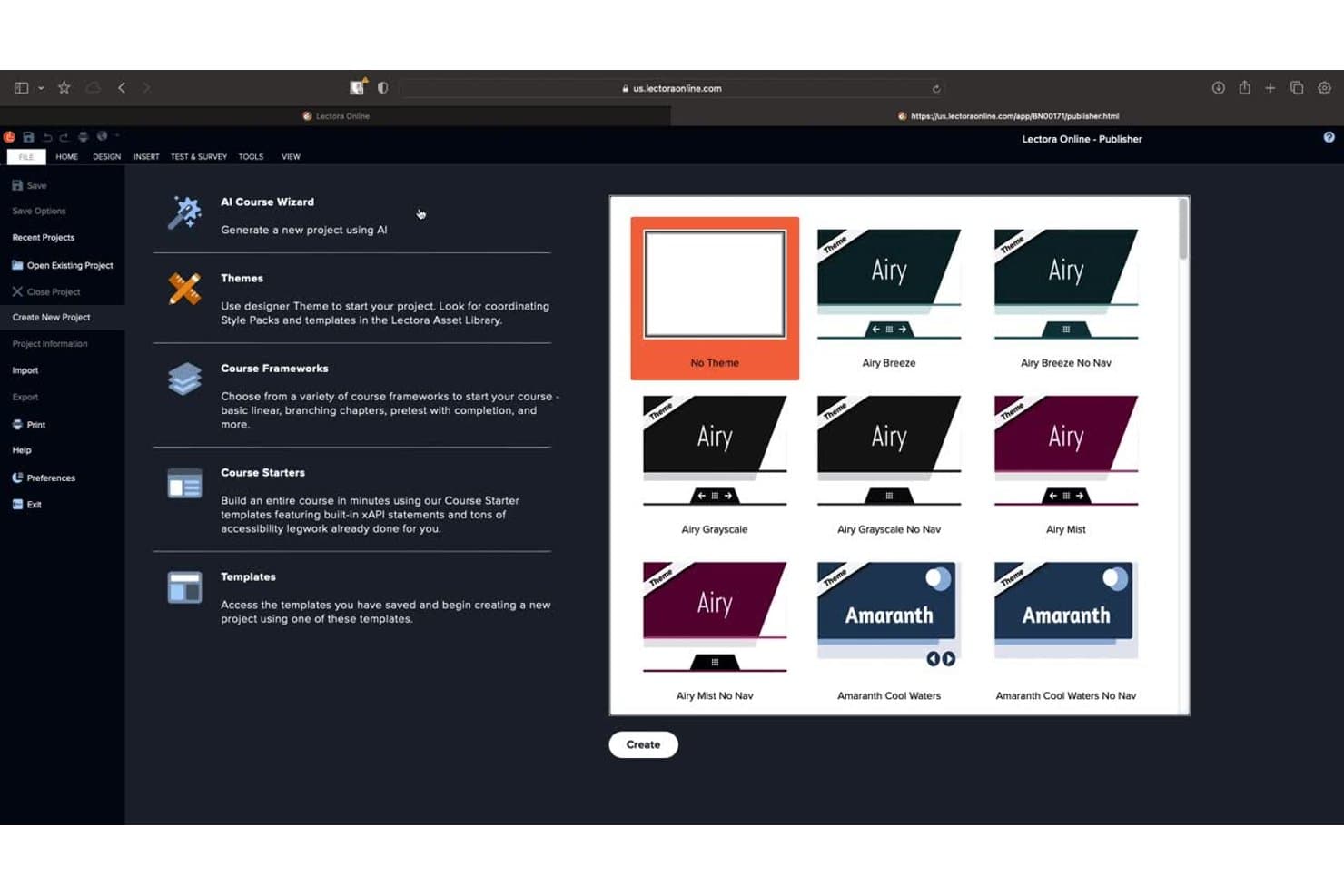Select the Themes pencil and ruler icon

[184, 289]
